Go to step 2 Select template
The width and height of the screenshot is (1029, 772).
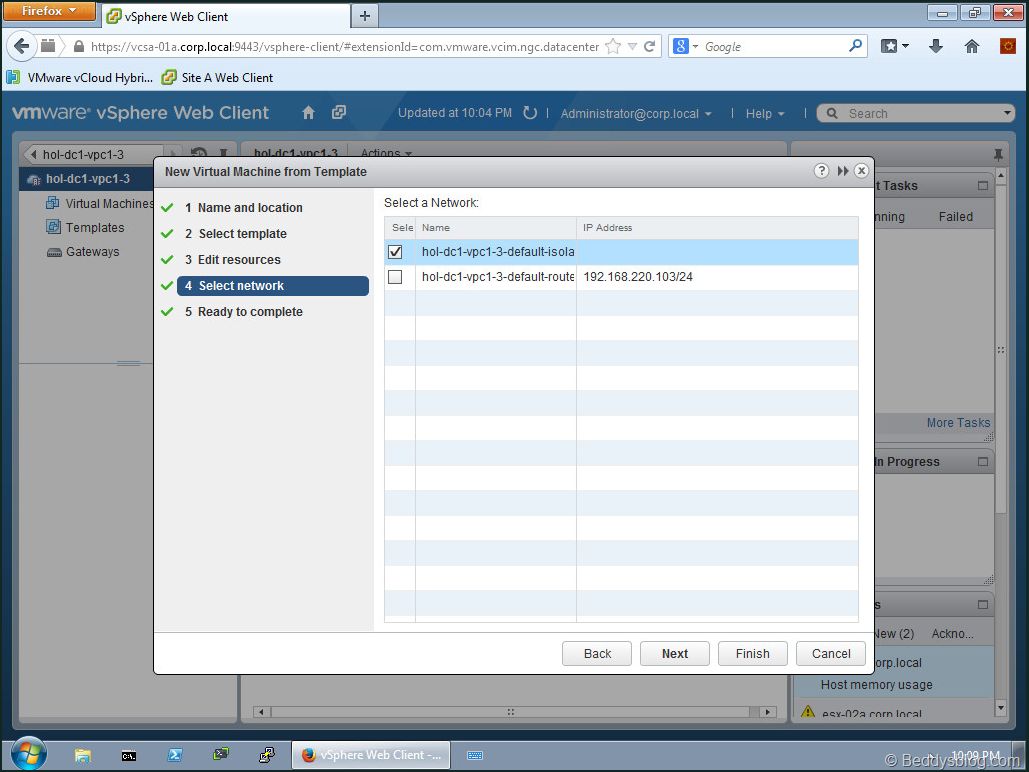point(242,234)
